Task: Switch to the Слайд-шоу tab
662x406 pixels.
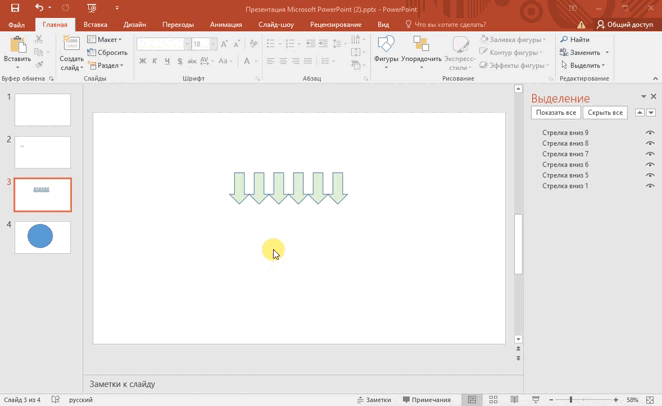Action: (276, 24)
